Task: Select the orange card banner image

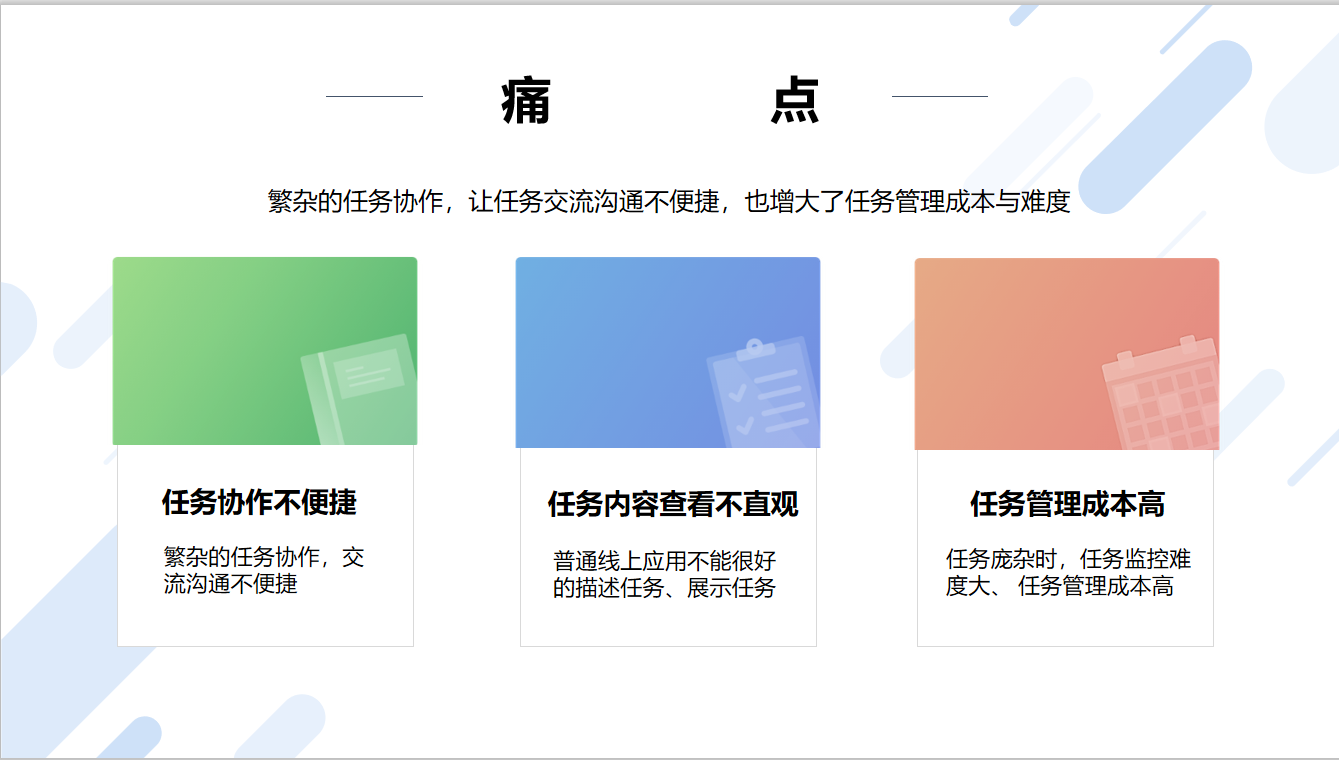Action: (x=1067, y=354)
